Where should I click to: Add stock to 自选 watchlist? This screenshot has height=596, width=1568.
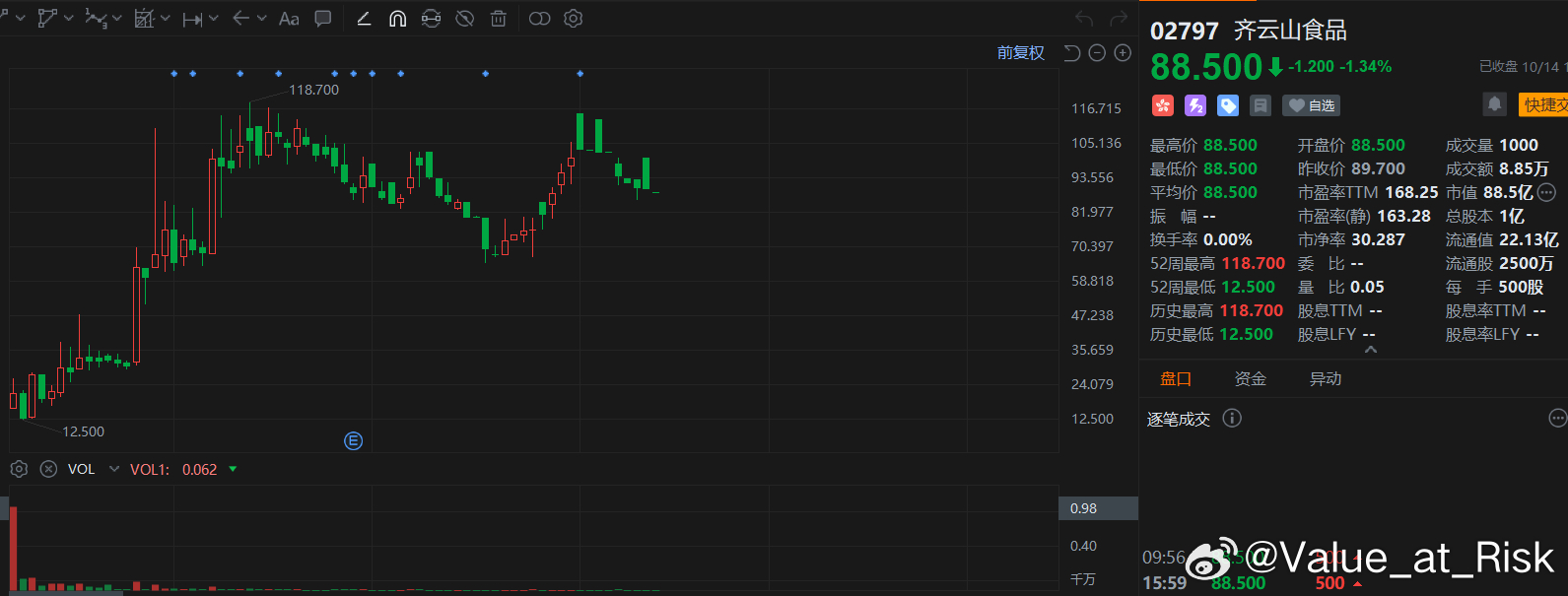[x=1311, y=105]
